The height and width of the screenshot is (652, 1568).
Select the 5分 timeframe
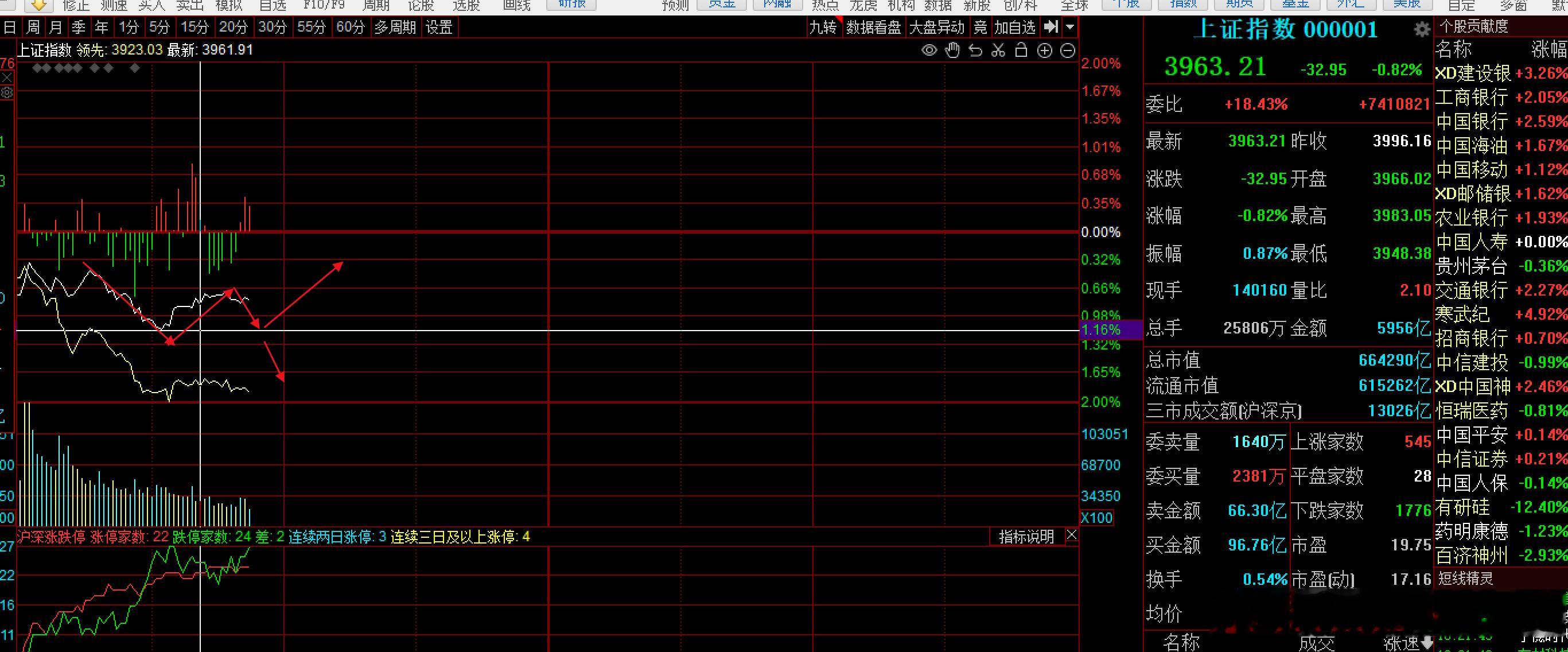pyautogui.click(x=159, y=28)
